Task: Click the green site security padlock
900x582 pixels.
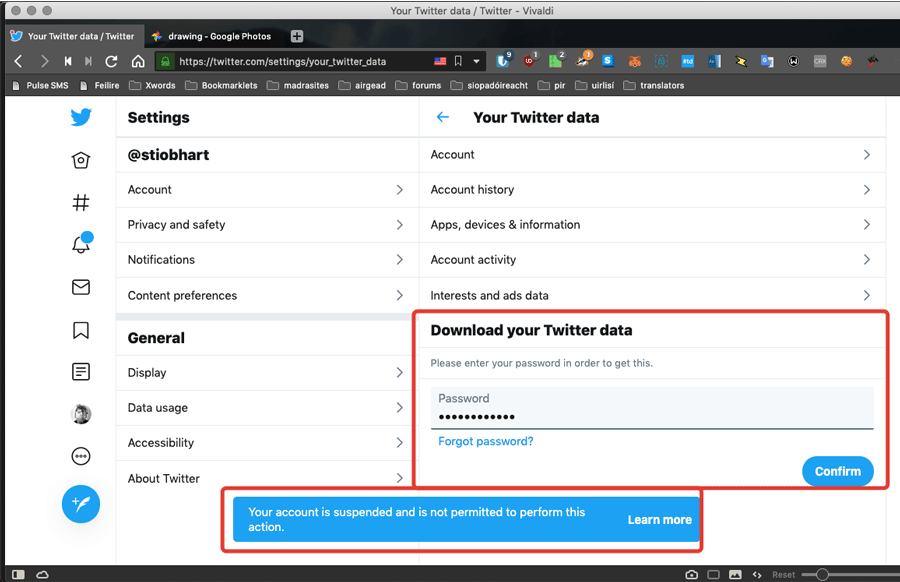Action: (165, 61)
